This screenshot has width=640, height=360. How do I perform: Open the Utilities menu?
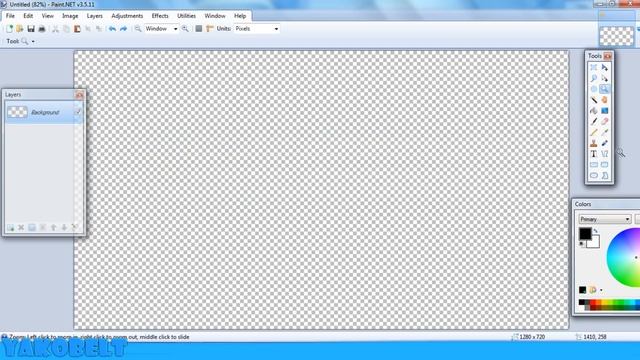pos(187,16)
